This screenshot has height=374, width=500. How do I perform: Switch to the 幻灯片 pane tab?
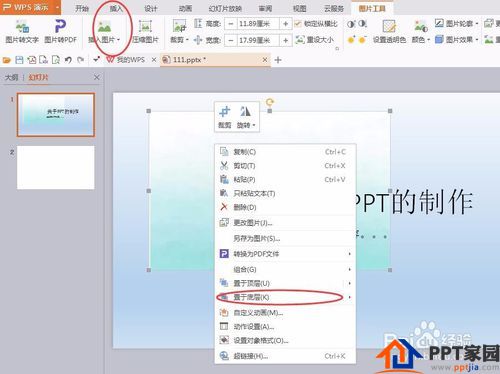pyautogui.click(x=38, y=77)
